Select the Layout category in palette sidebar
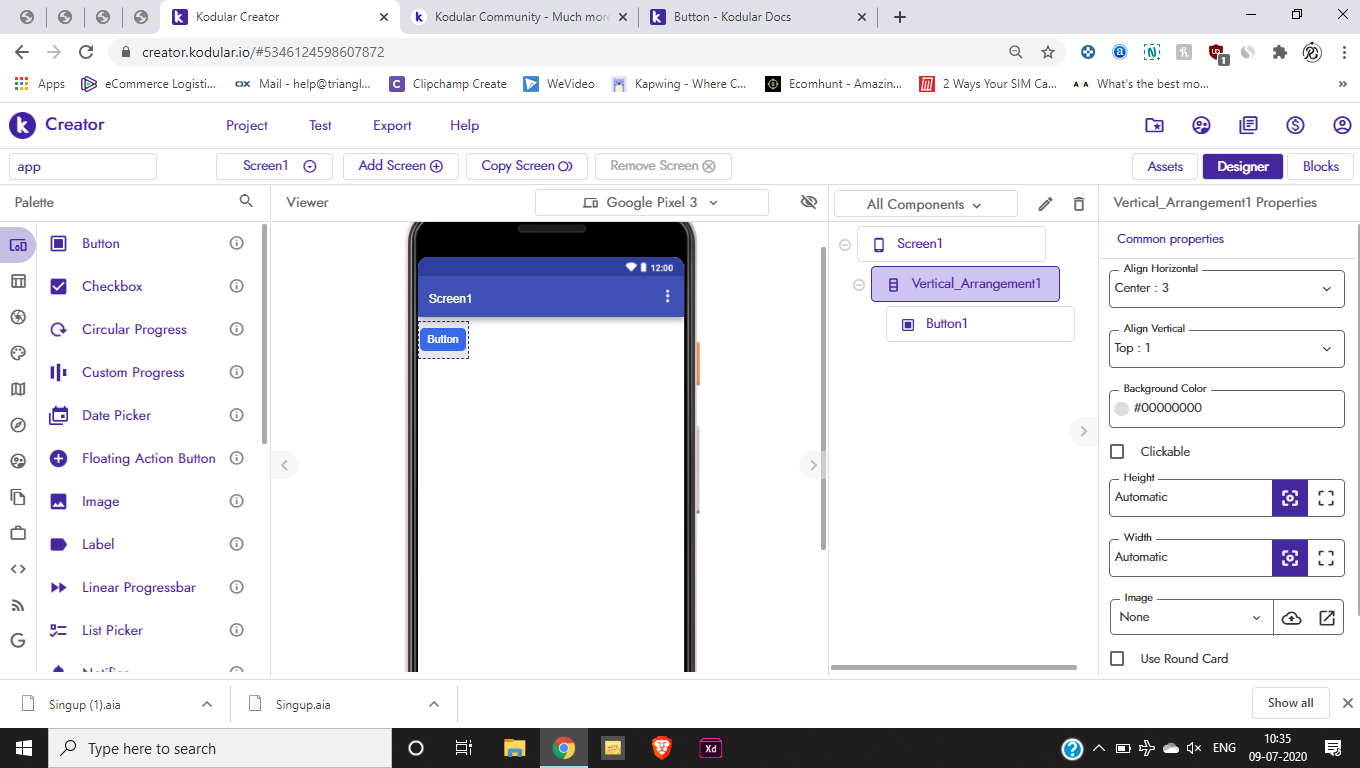This screenshot has height=768, width=1360. 18,281
